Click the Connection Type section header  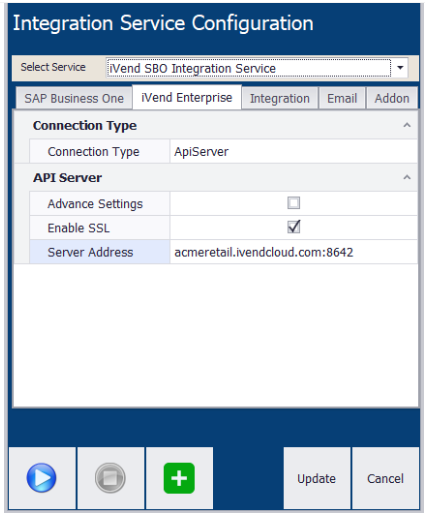85,126
